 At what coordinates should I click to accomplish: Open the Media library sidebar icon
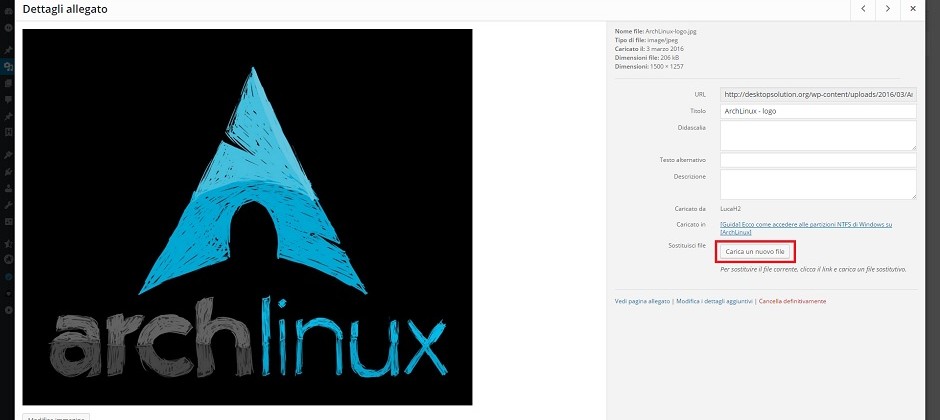[8, 67]
